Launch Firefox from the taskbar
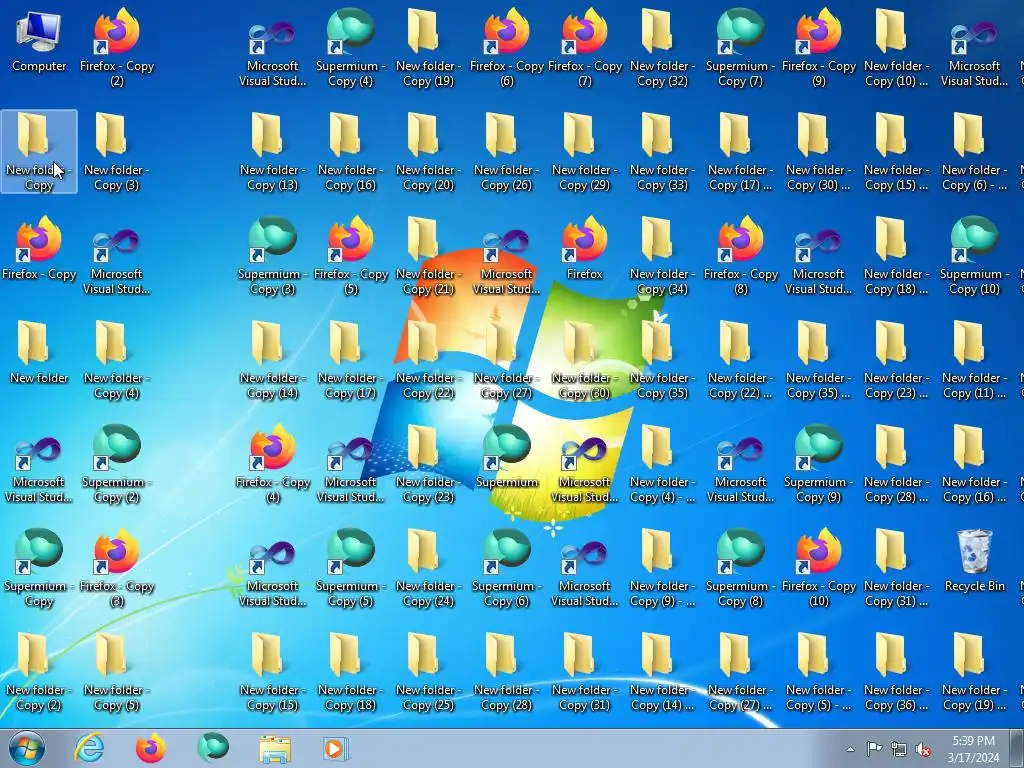Screen dimensions: 1024x768 (x=151, y=748)
